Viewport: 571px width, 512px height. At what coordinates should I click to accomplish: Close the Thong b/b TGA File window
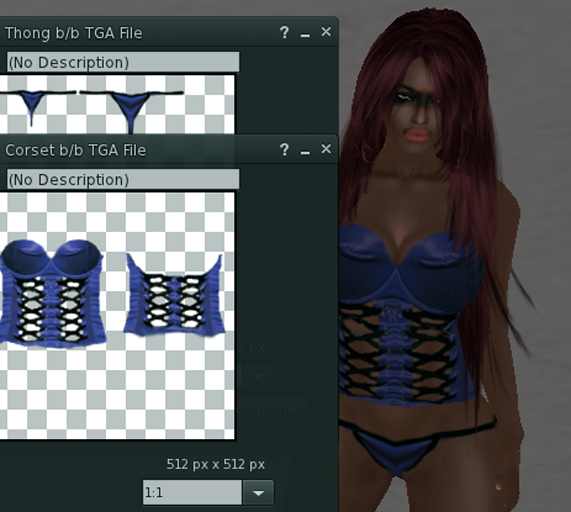tap(326, 32)
